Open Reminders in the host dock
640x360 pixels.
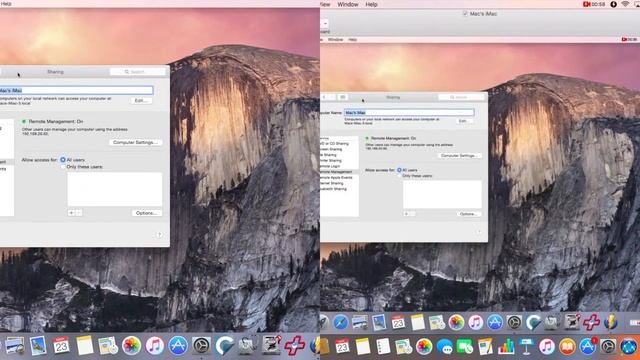pos(383,347)
